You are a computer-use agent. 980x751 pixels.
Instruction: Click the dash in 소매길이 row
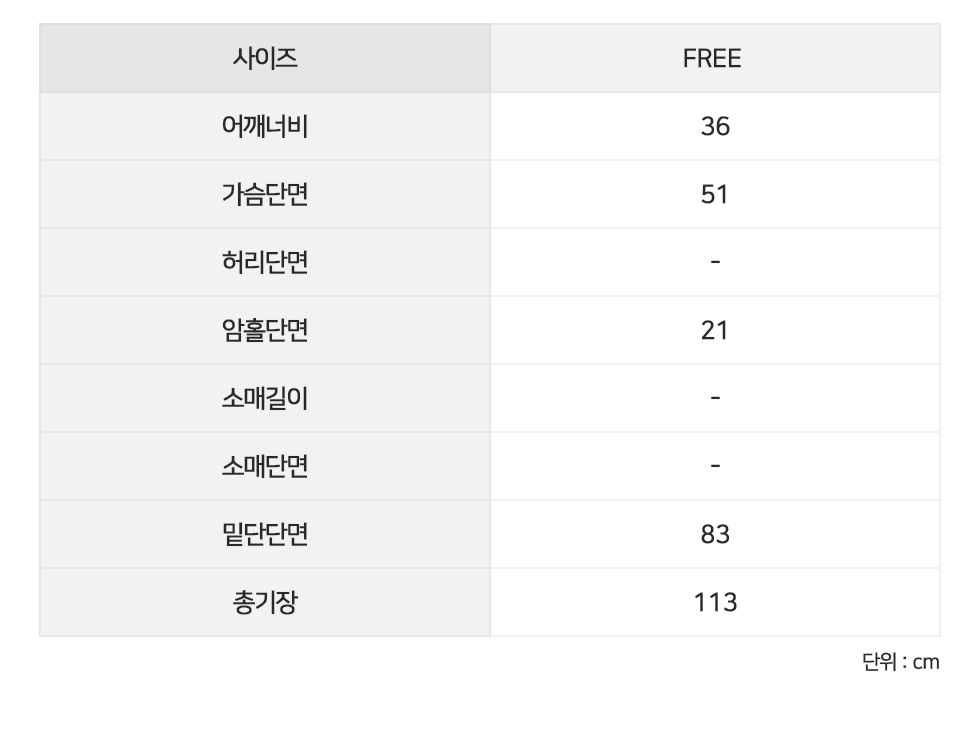click(715, 399)
